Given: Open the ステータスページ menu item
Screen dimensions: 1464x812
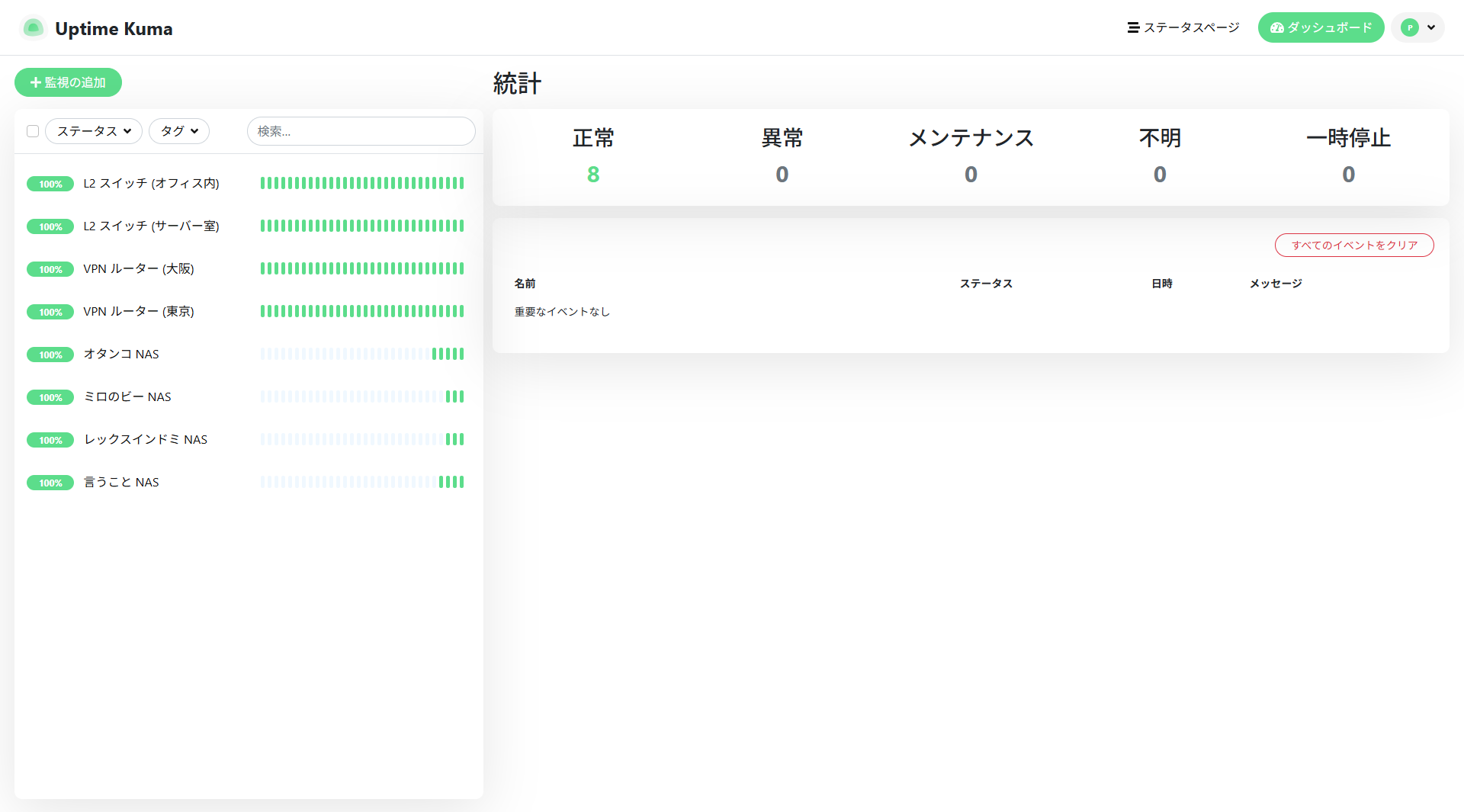Looking at the screenshot, I should pos(1183,27).
